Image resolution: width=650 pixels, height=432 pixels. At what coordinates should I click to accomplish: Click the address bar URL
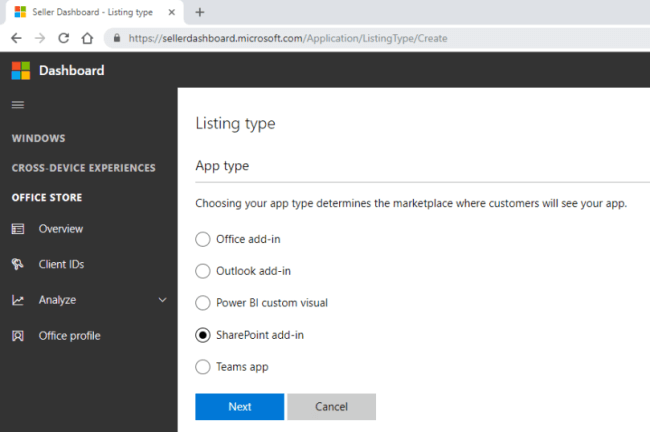(x=288, y=39)
